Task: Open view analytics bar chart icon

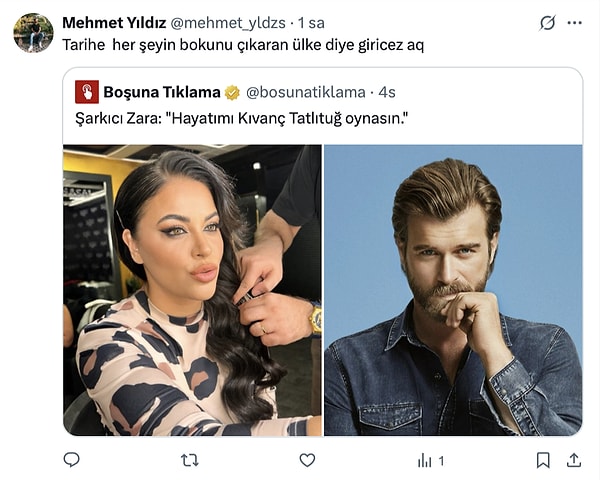Action: coord(425,460)
